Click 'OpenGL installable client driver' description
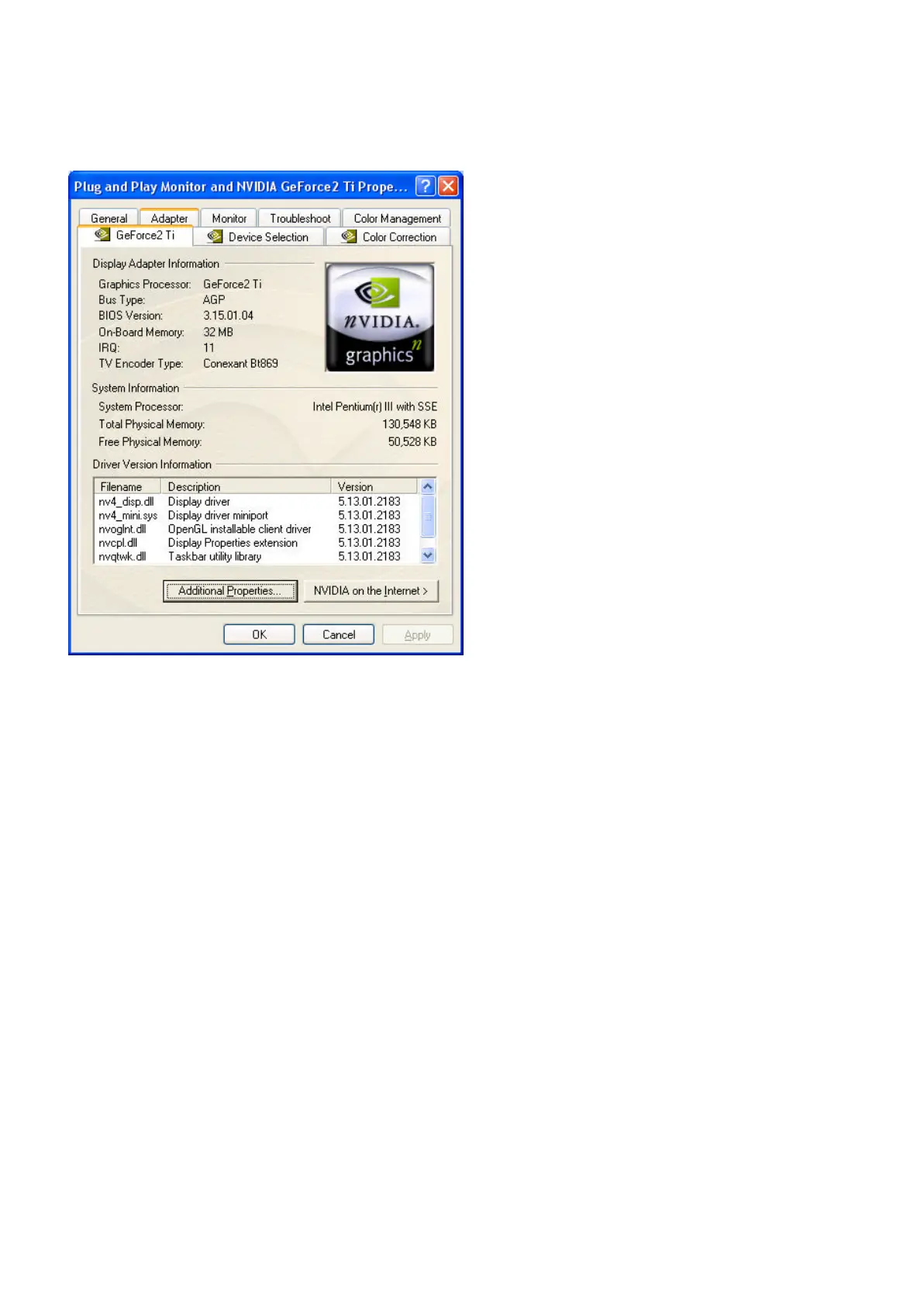The image size is (924, 1306). pyautogui.click(x=240, y=529)
